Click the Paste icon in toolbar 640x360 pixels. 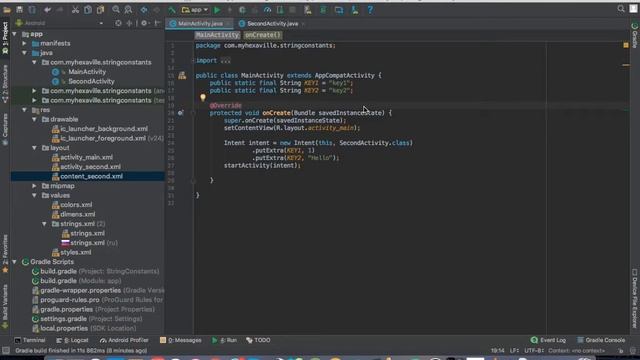(x=100, y=9)
